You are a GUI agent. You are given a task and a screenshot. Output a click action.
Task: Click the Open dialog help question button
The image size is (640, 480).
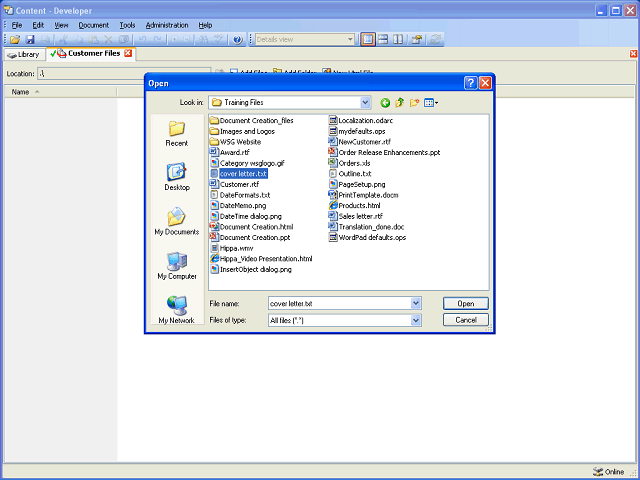(x=470, y=83)
